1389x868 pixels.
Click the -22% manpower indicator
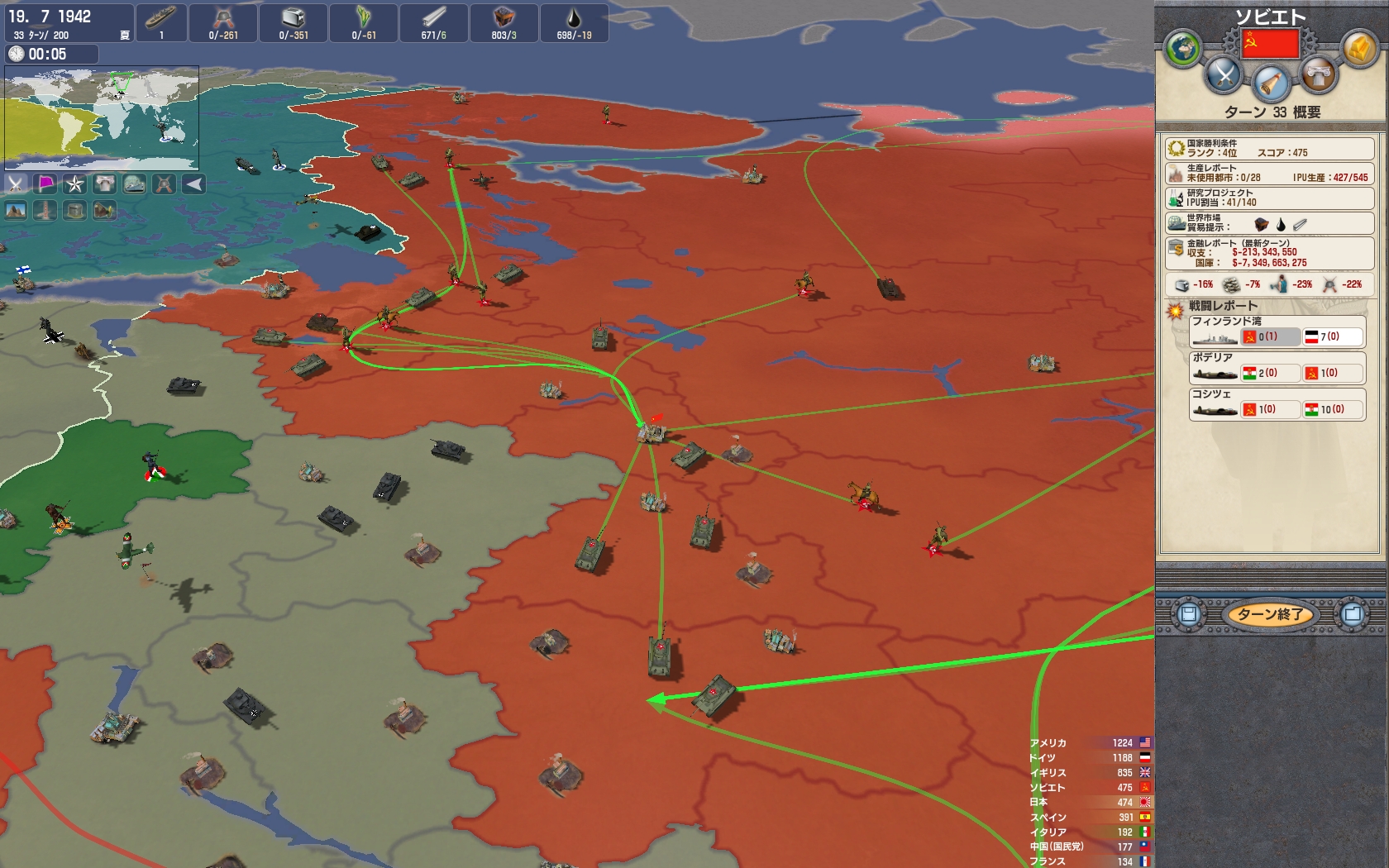tap(1341, 284)
